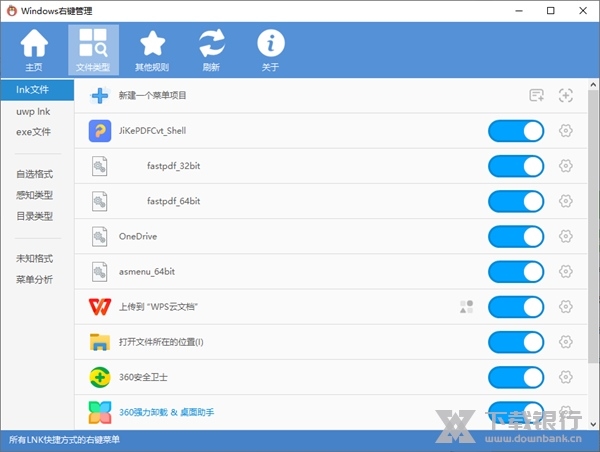
Task: Click shapes icon in WPS云文档 row
Action: [466, 307]
